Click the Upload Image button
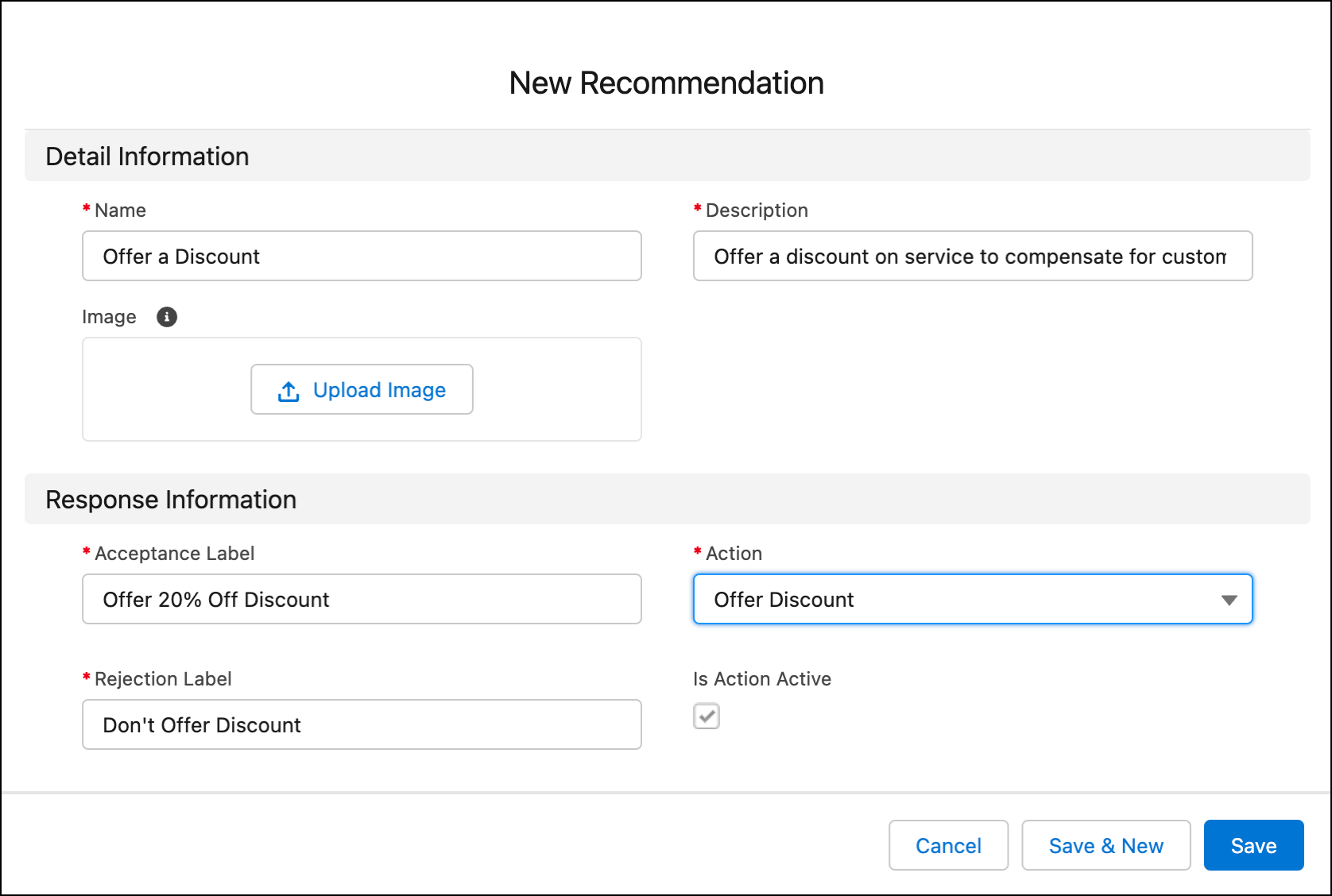The image size is (1332, 896). (x=362, y=389)
